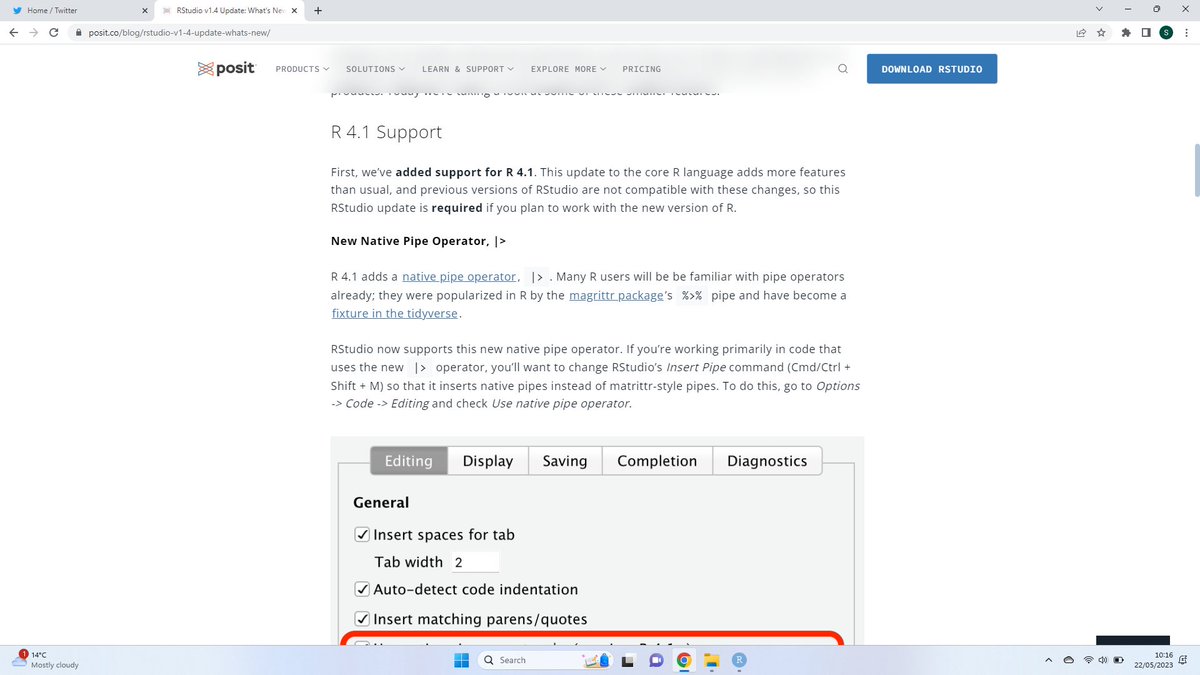Open the native pipe operator link
This screenshot has width=1200, height=675.
pos(460,276)
